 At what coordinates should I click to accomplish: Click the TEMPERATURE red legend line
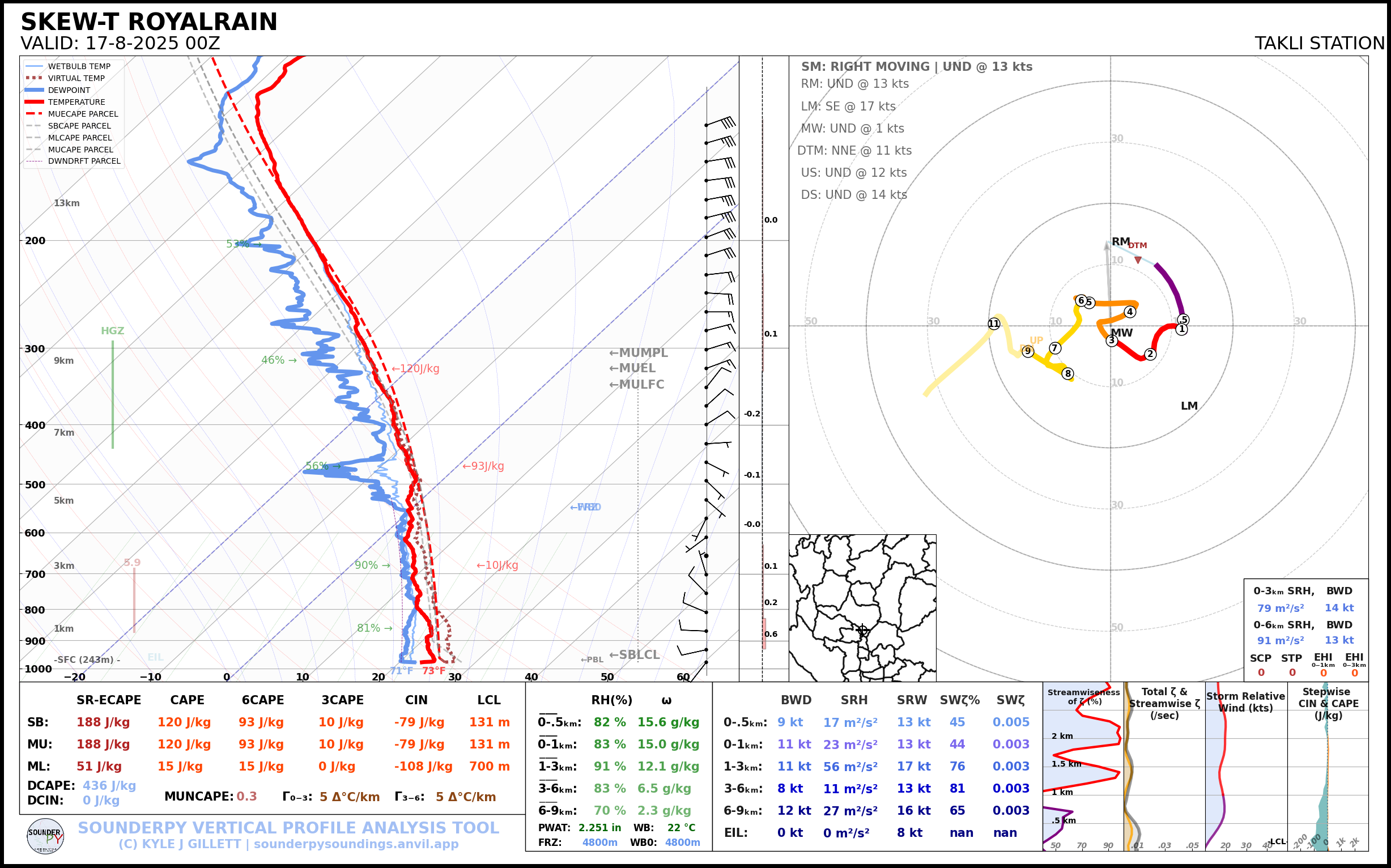click(35, 102)
